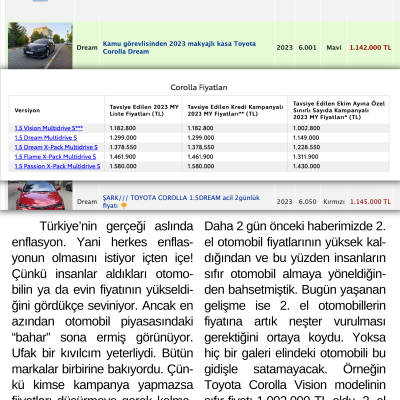Select the price 1.145.000 TL

click(370, 202)
